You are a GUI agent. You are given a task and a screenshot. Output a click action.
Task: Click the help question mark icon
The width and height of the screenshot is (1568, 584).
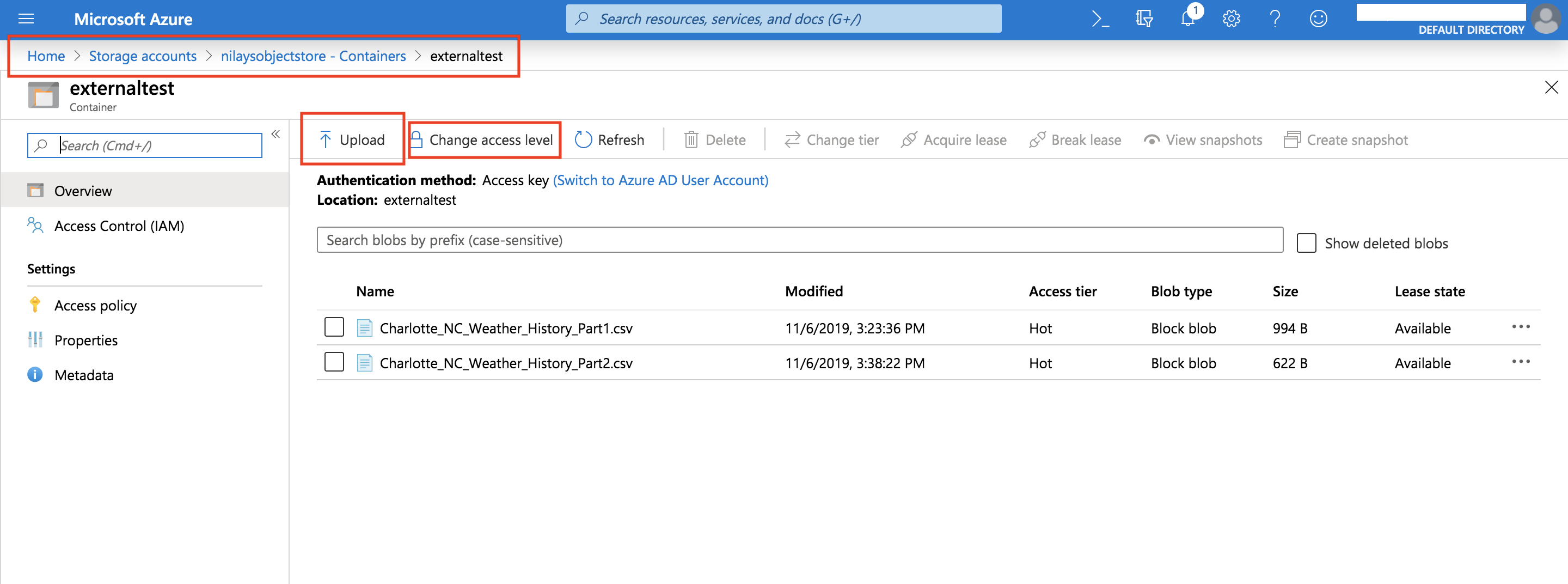[x=1275, y=19]
